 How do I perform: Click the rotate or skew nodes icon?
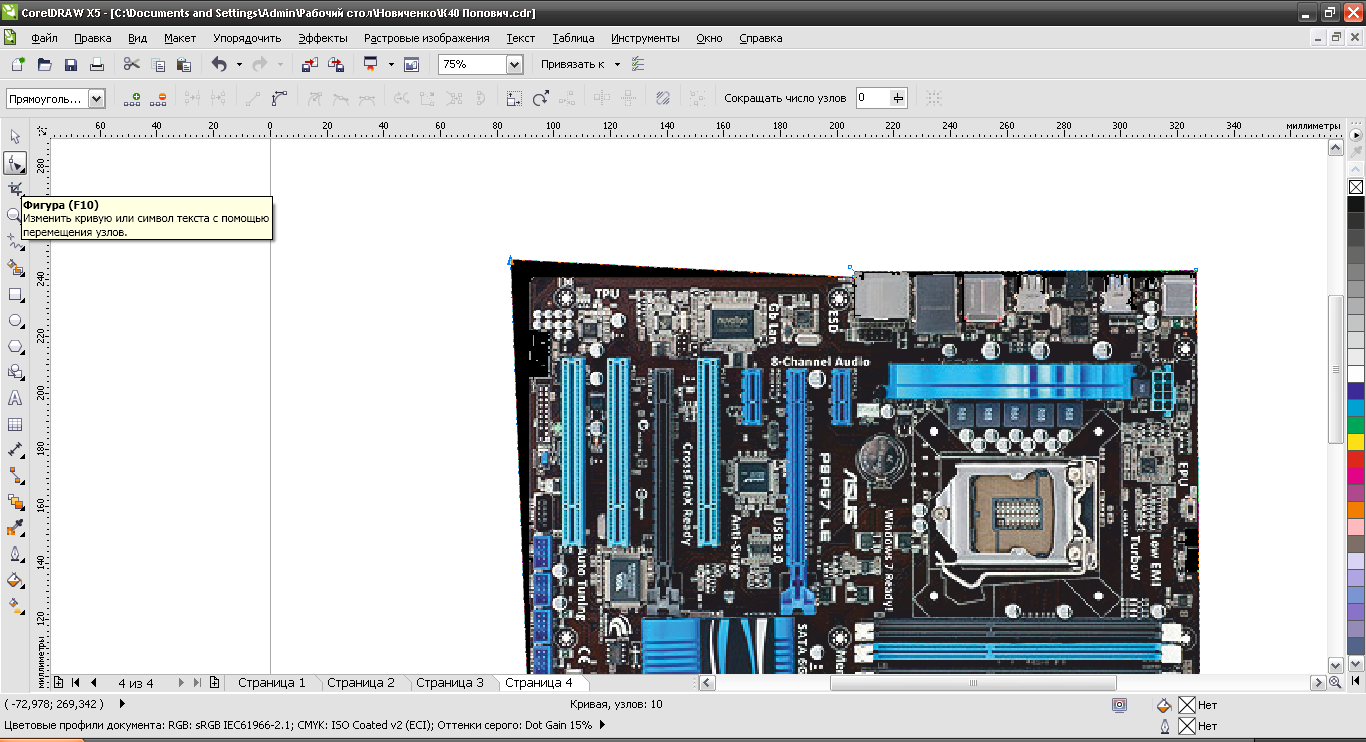(x=541, y=98)
